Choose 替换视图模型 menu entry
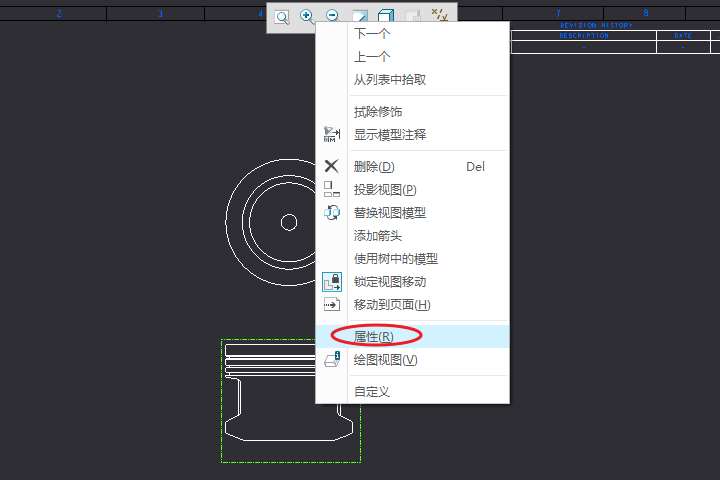The image size is (720, 480). click(x=412, y=213)
